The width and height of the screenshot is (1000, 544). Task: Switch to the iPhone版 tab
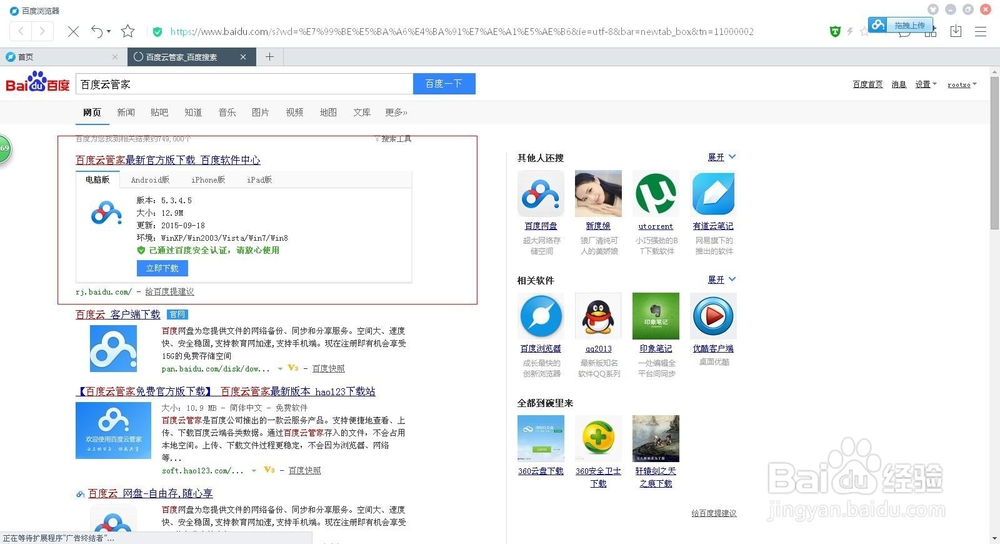pos(209,180)
